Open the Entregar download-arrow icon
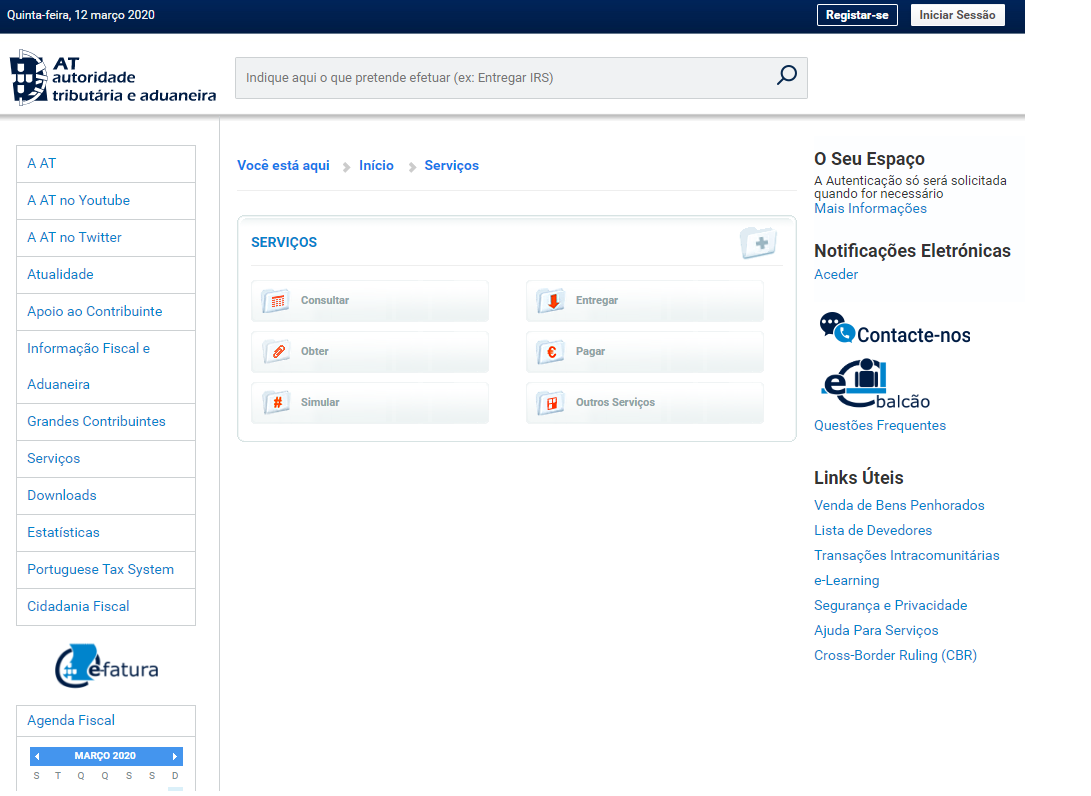This screenshot has height=796, width=1091. pos(550,301)
